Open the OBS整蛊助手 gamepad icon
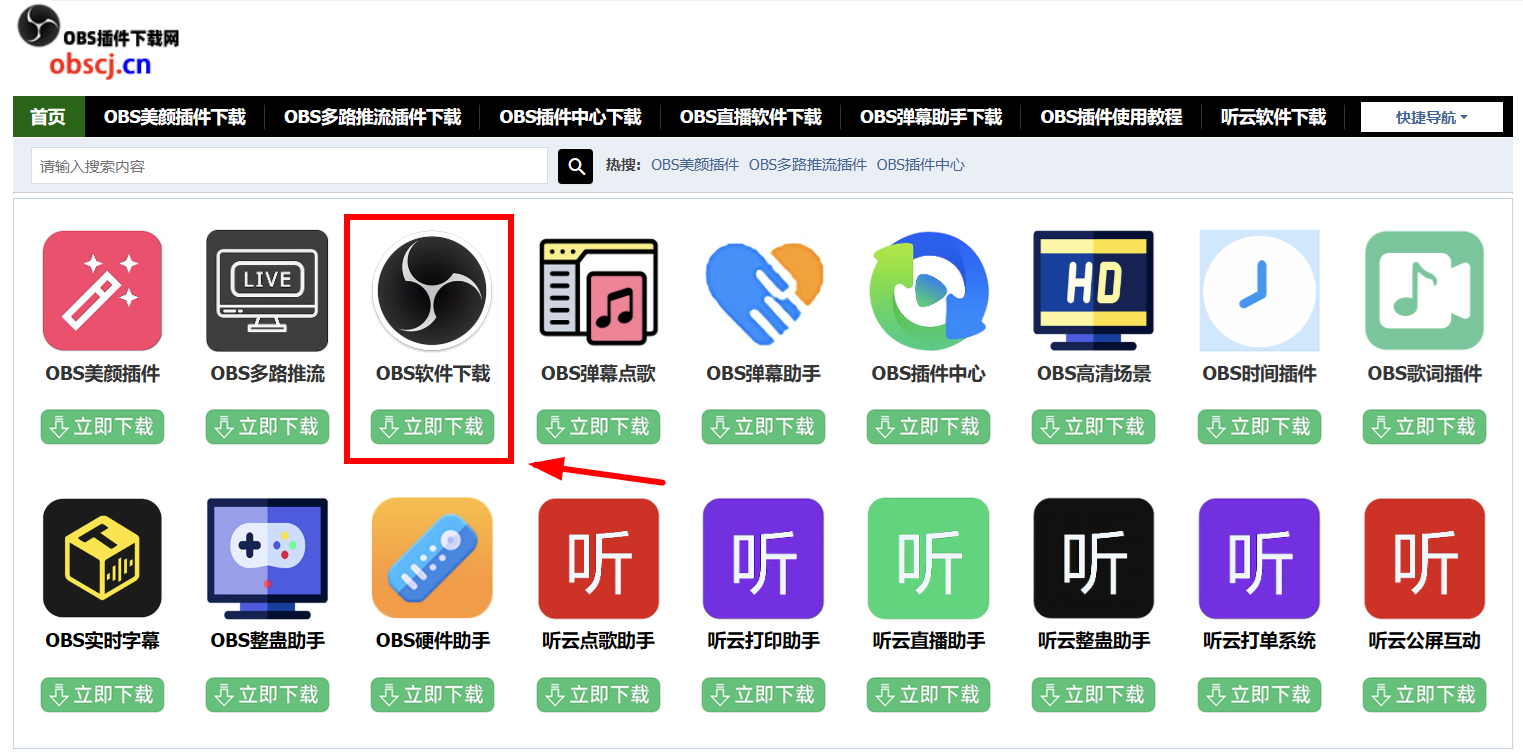 click(267, 558)
